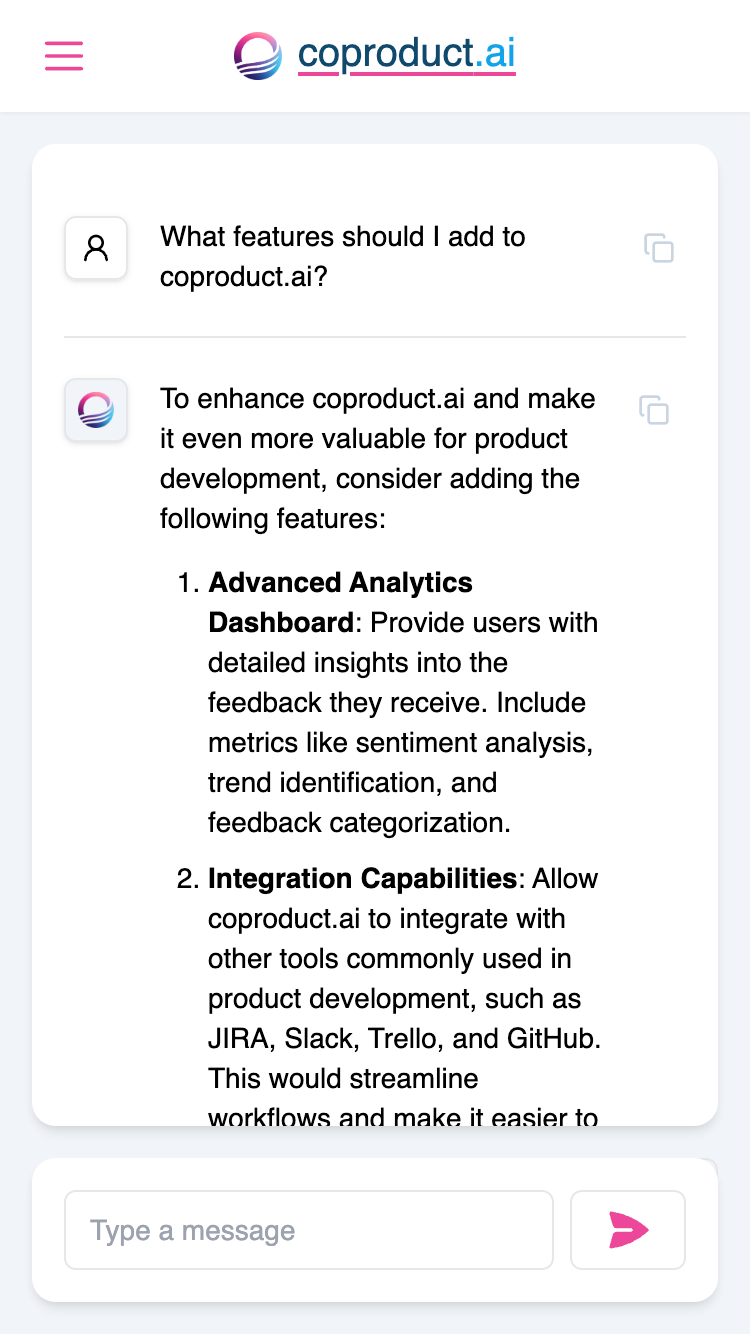The height and width of the screenshot is (1334, 750).
Task: Select the 'Advanced Analytics Dashboard' bold heading
Action: 340,602
